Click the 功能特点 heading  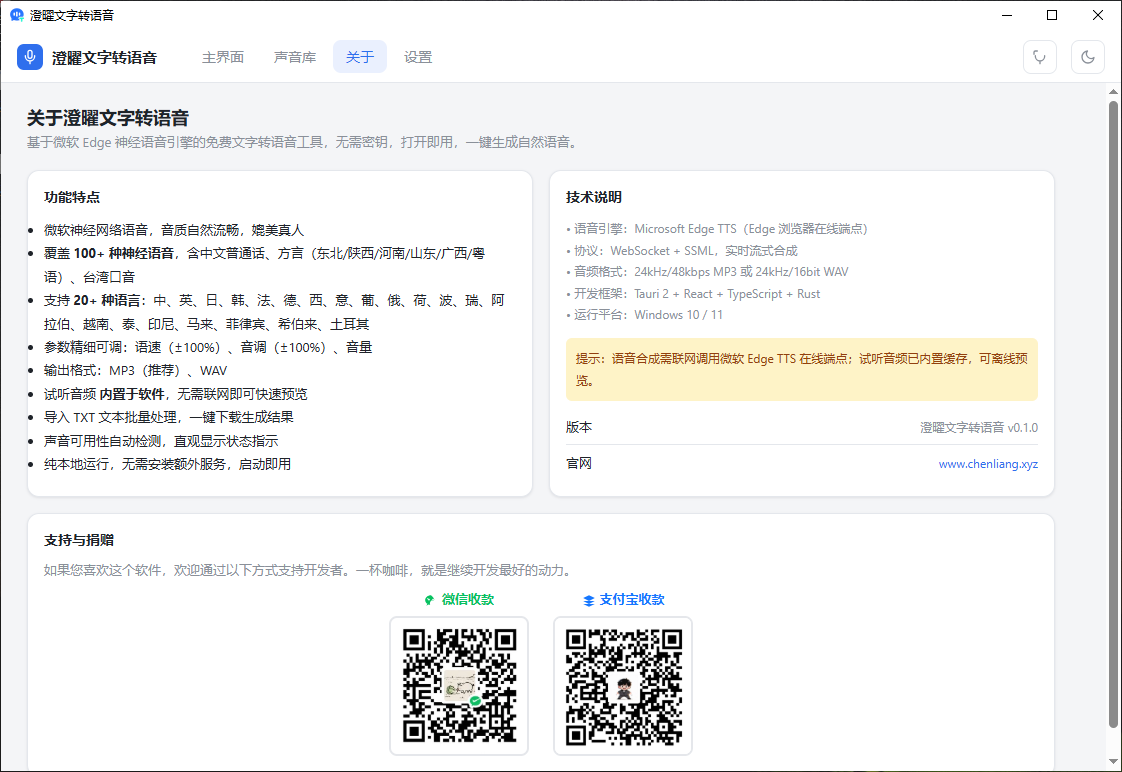click(x=72, y=197)
